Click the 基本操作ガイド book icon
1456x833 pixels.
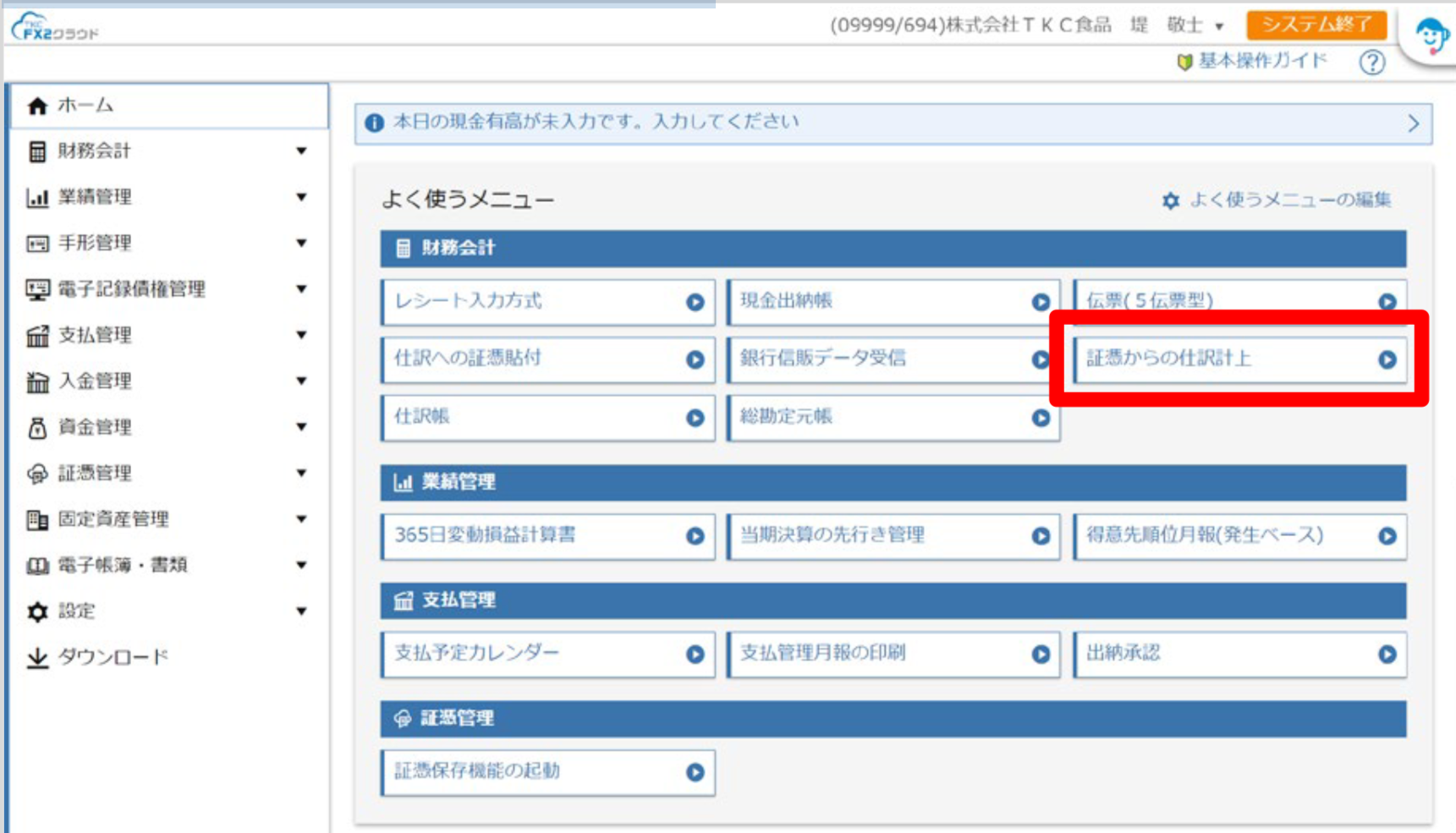pyautogui.click(x=1184, y=61)
